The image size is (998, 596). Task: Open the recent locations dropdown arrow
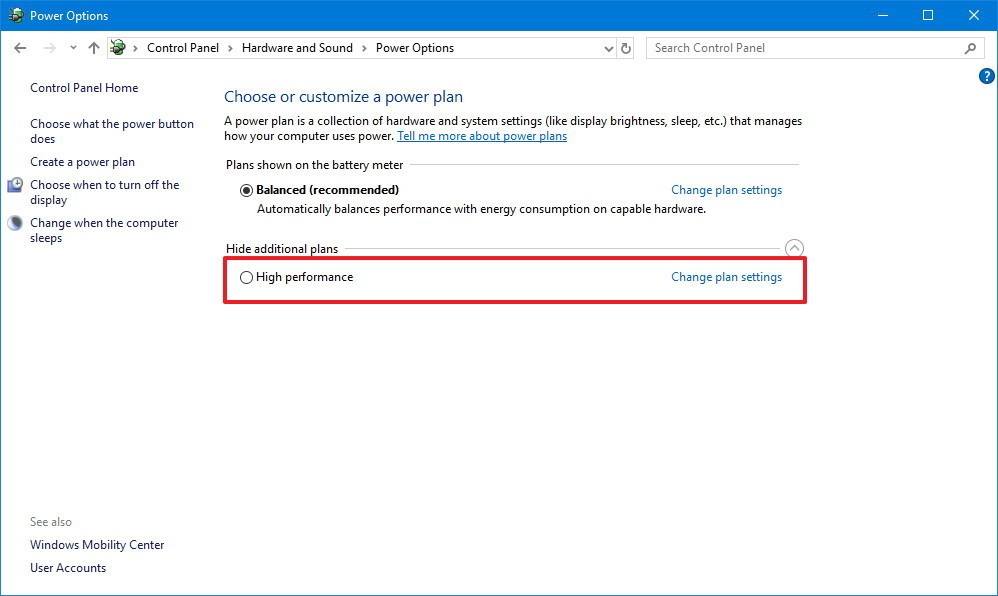pos(73,48)
